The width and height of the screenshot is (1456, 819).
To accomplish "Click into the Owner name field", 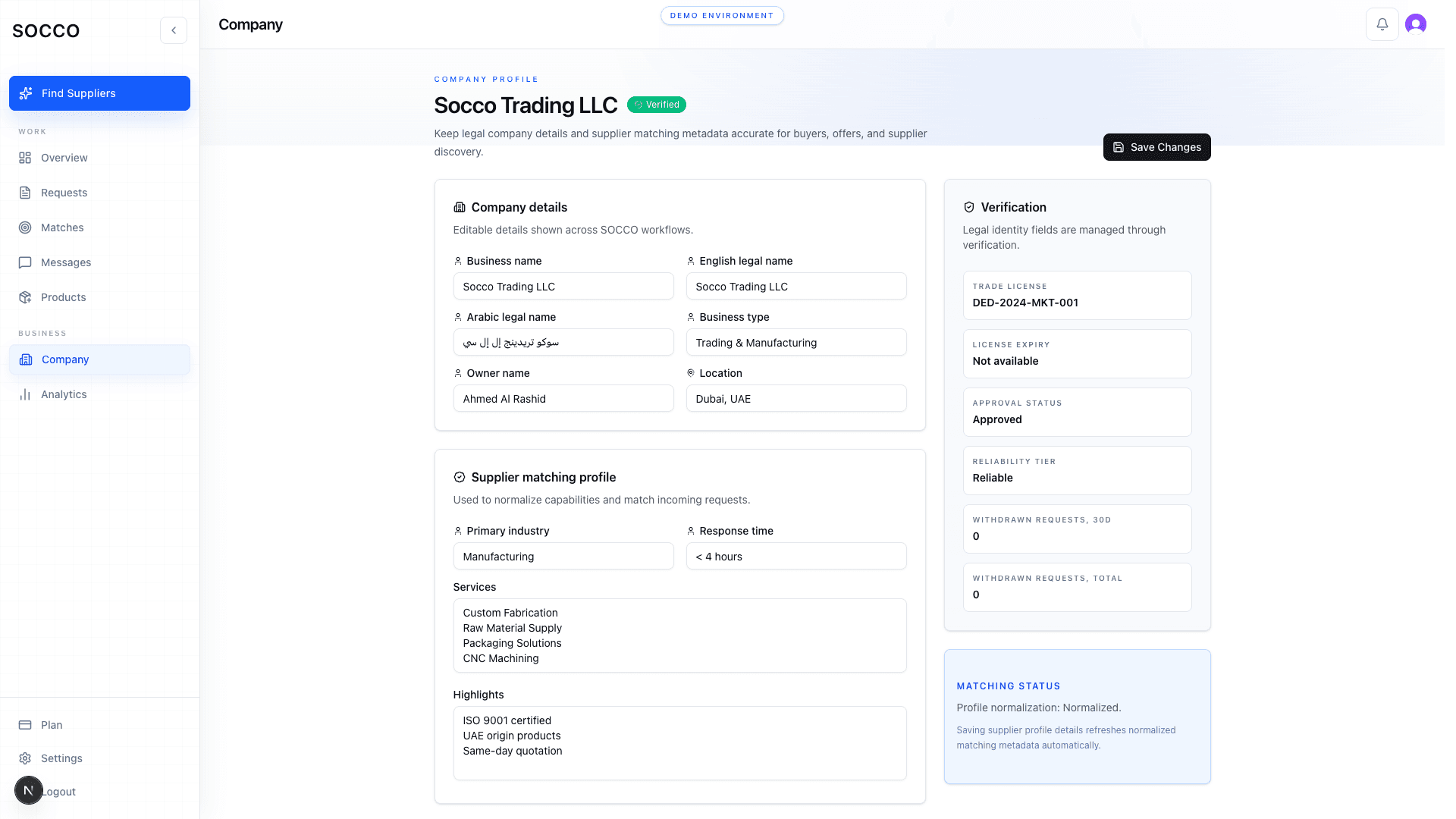I will 563,399.
